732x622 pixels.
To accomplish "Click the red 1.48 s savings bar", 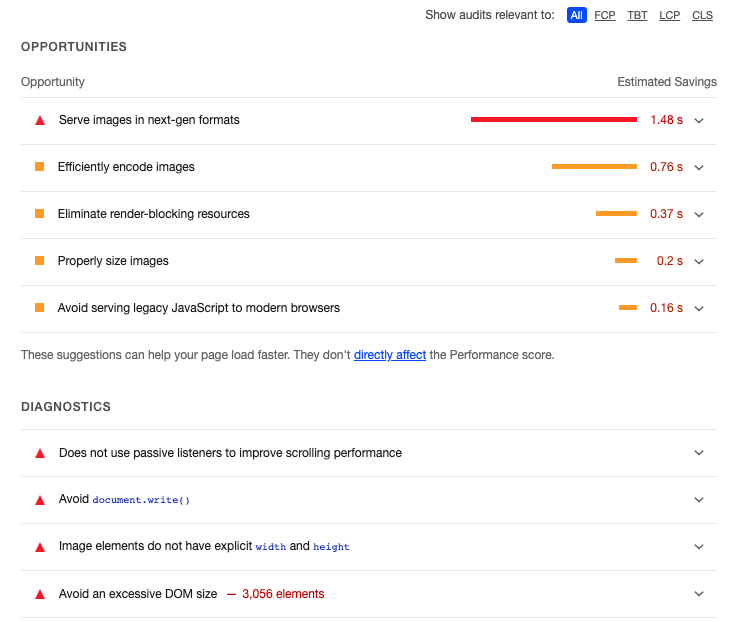I will tap(554, 120).
